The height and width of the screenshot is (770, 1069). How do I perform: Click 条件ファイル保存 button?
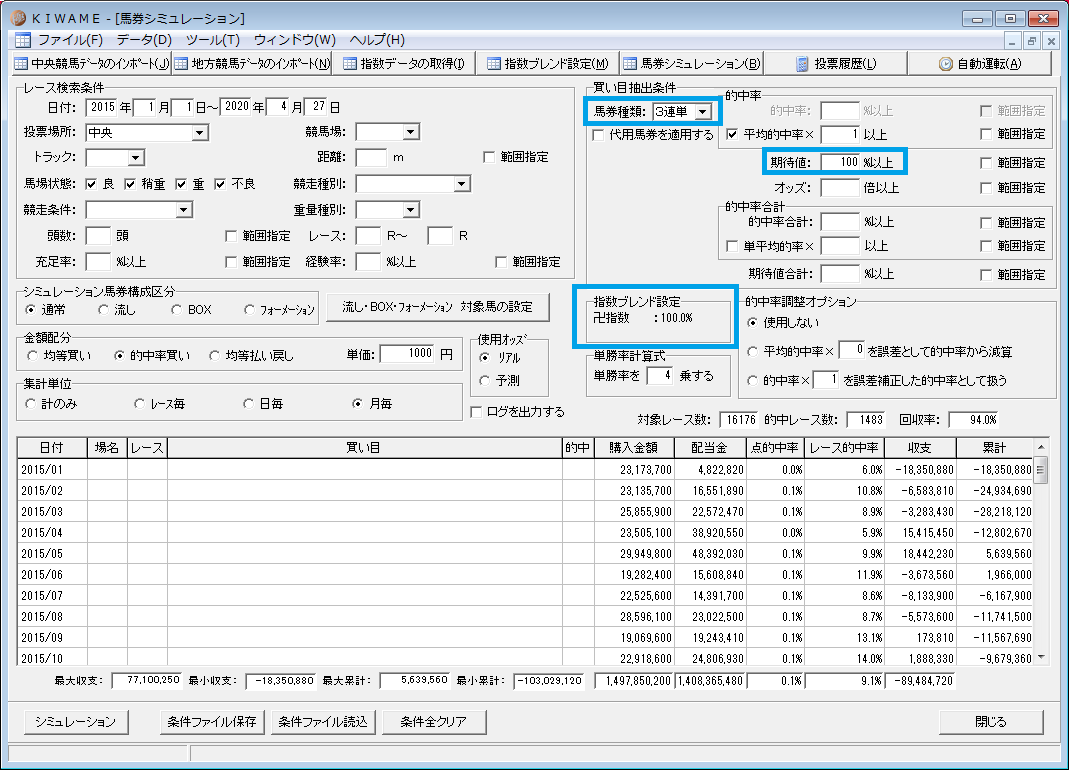[x=212, y=722]
